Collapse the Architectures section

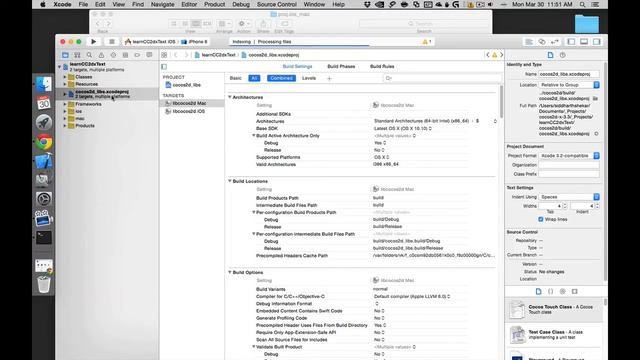229,97
